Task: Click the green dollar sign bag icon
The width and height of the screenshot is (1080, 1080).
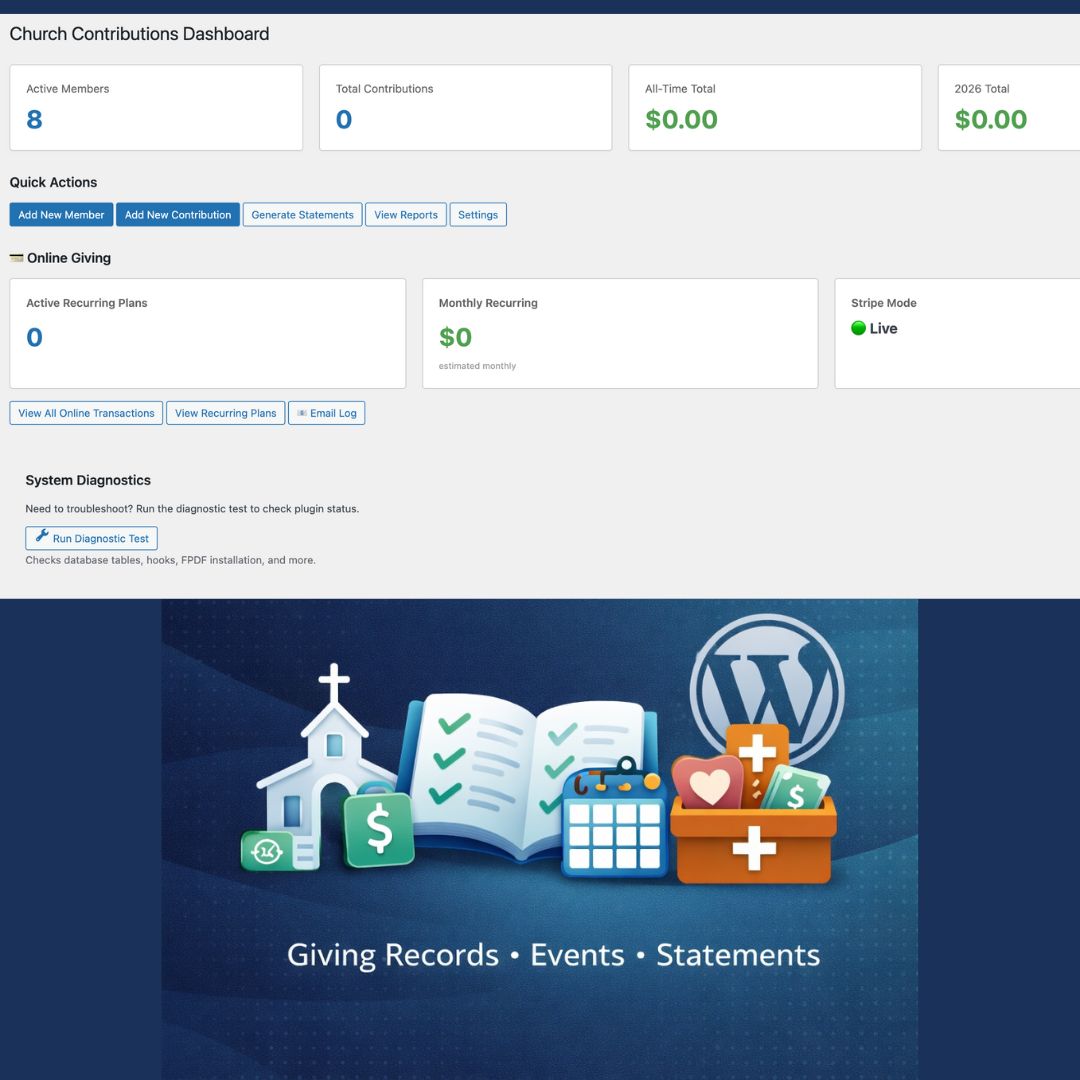Action: (378, 828)
